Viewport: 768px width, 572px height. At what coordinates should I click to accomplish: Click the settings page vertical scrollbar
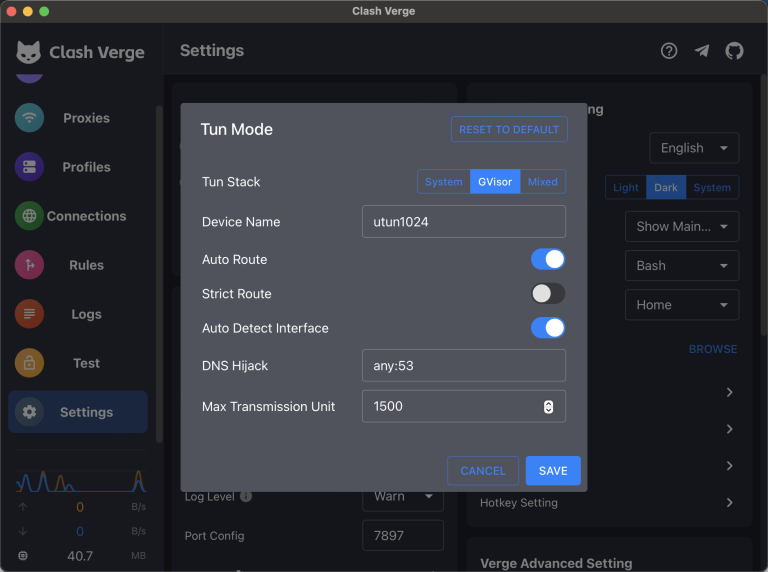pyautogui.click(x=764, y=206)
